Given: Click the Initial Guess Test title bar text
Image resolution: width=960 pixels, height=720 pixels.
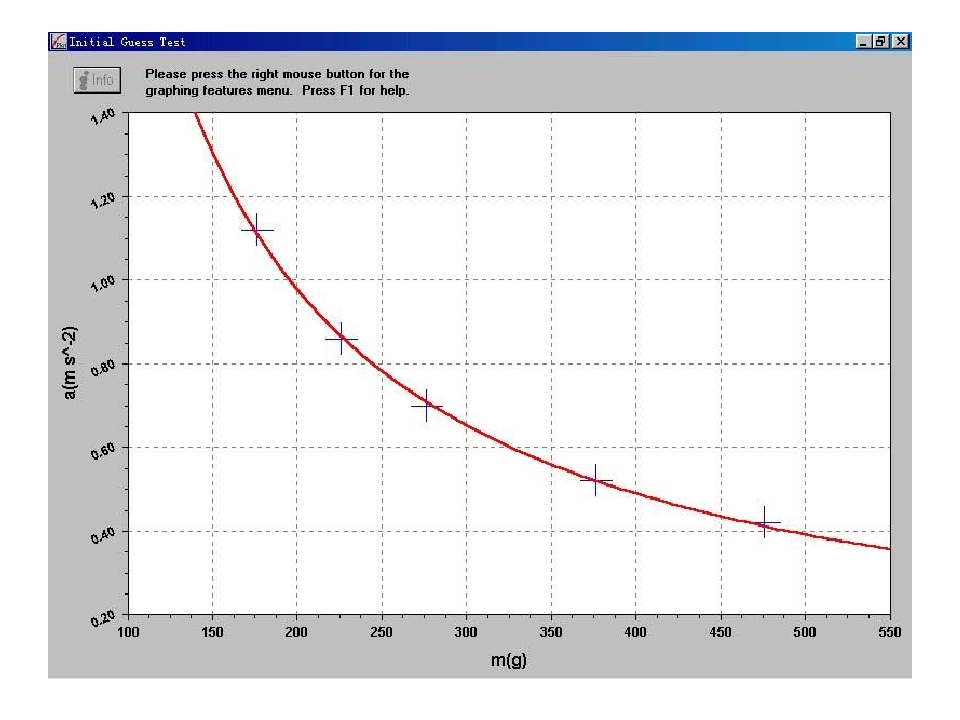Looking at the screenshot, I should [127, 42].
